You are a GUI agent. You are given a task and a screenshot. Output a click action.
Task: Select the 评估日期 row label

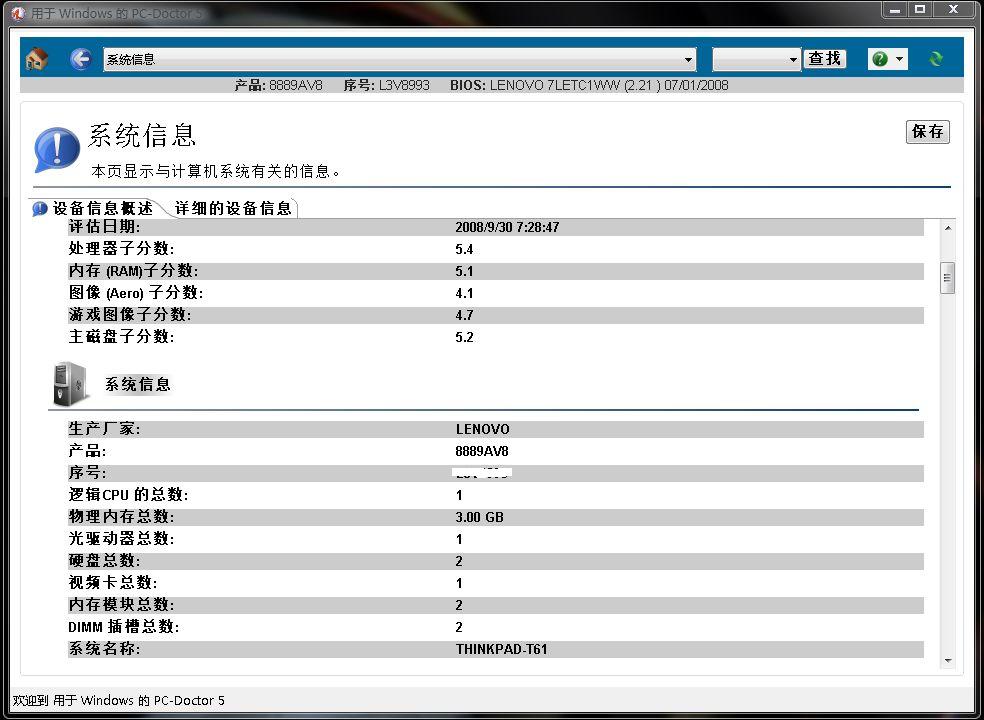pos(104,227)
